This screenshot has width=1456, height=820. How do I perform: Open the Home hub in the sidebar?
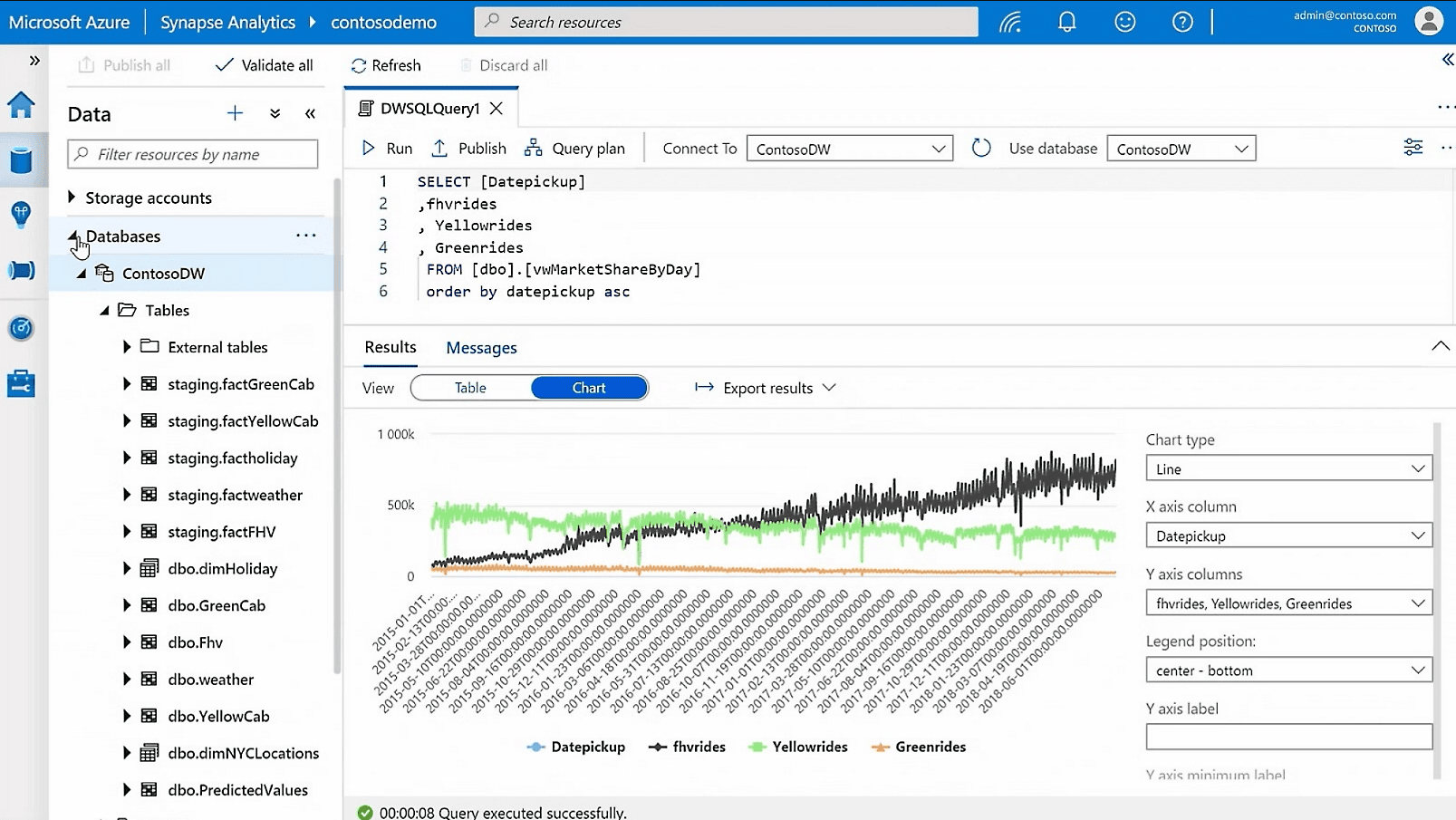click(21, 104)
